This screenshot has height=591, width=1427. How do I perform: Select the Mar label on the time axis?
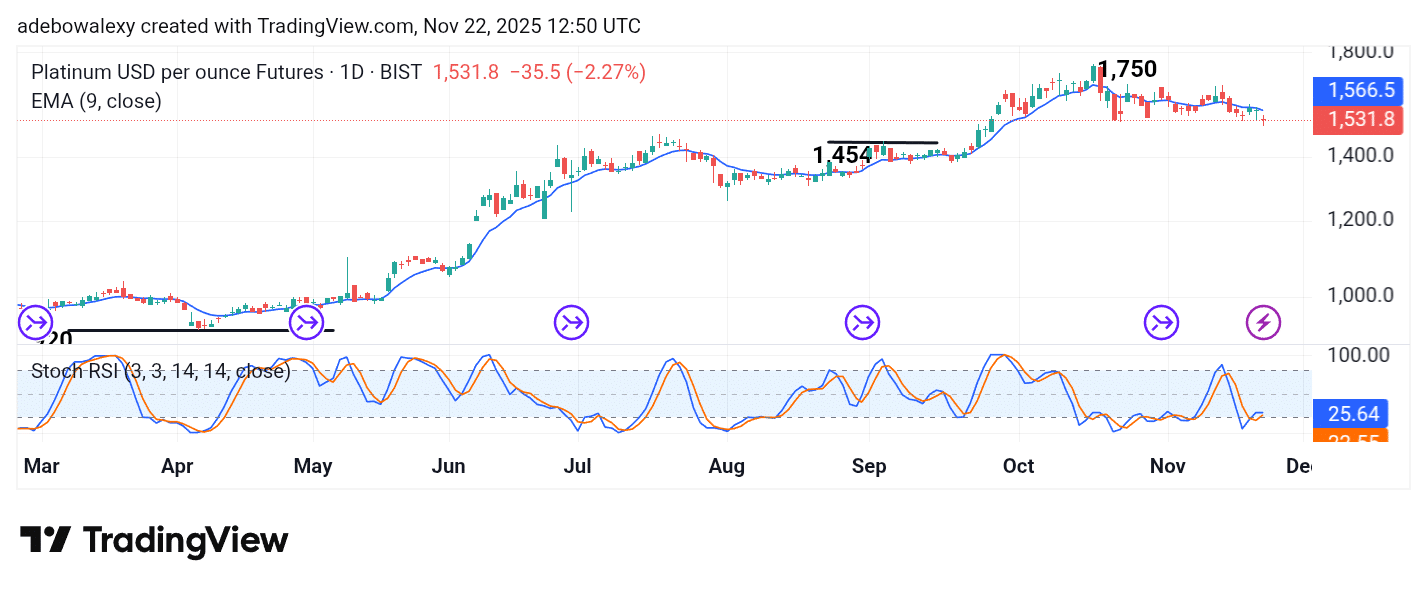(40, 466)
